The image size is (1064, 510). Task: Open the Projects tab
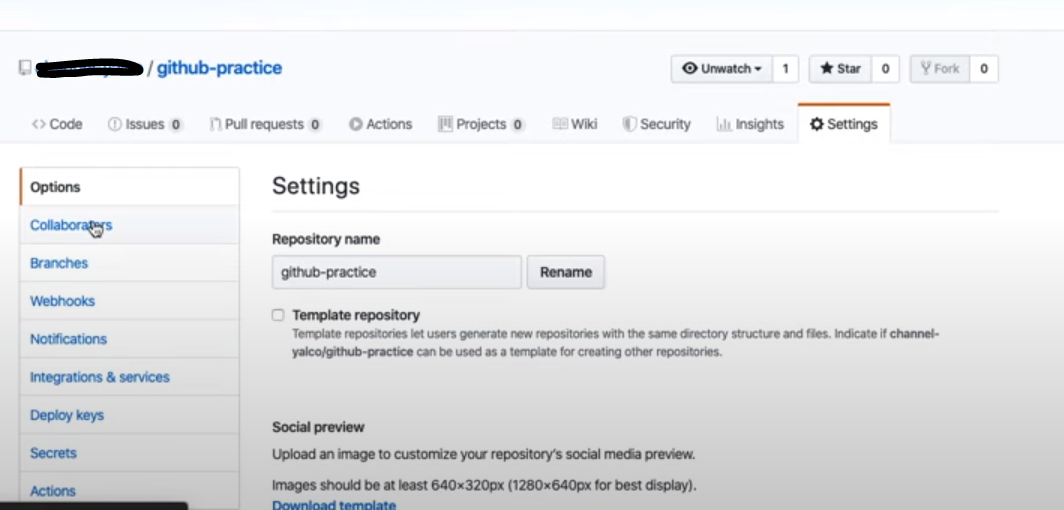pyautogui.click(x=481, y=124)
